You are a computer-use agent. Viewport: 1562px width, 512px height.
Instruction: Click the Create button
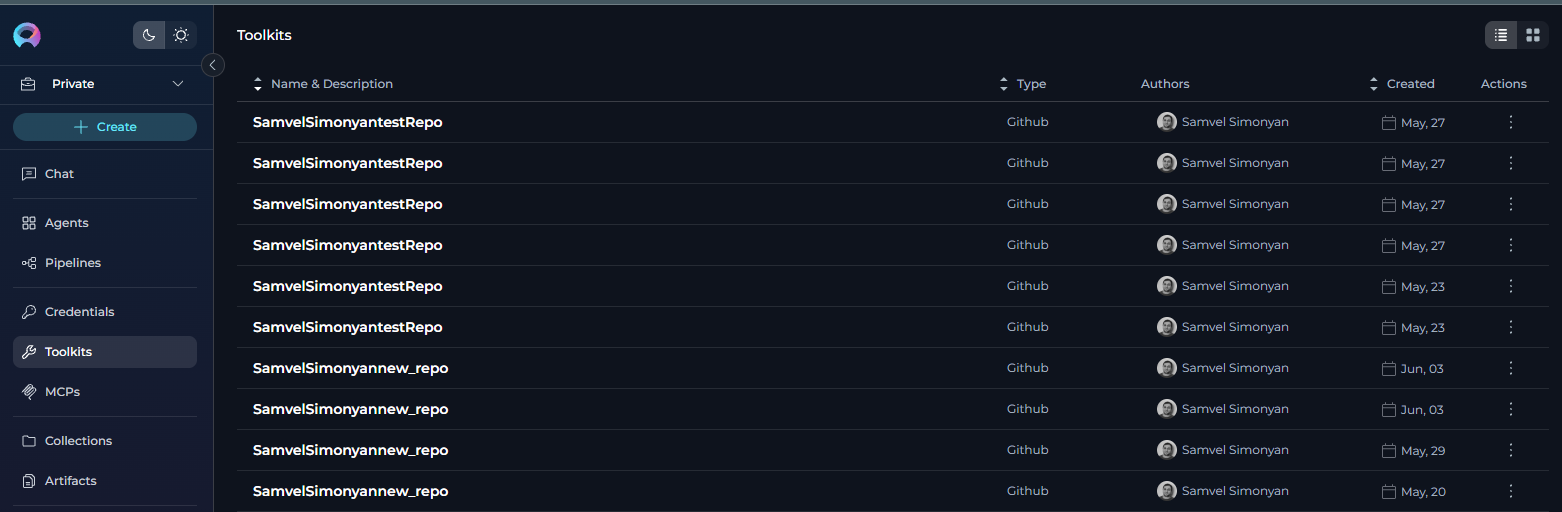click(x=105, y=127)
